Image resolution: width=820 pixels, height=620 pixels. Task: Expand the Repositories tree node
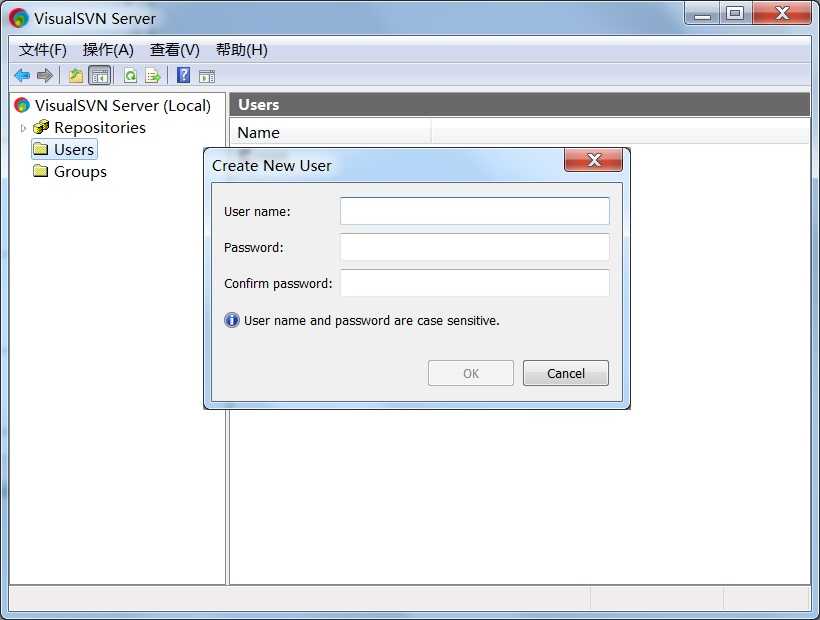[23, 128]
